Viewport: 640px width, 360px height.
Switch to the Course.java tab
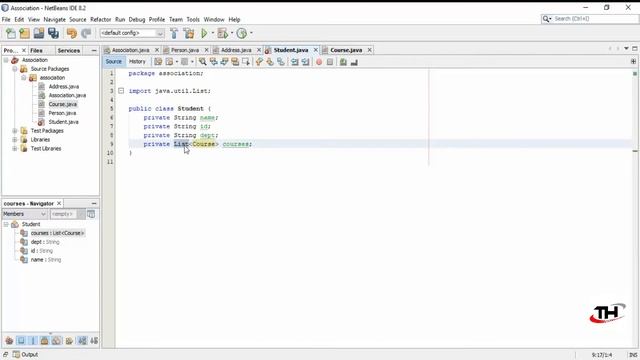pyautogui.click(x=346, y=50)
